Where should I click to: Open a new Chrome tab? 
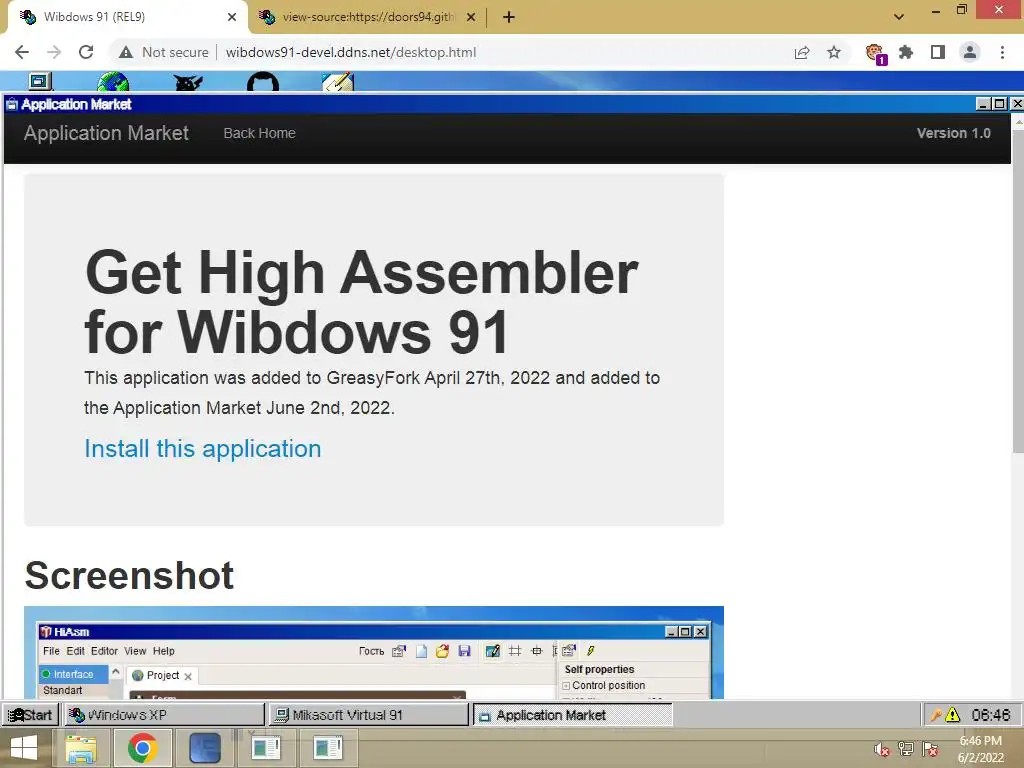click(x=509, y=17)
